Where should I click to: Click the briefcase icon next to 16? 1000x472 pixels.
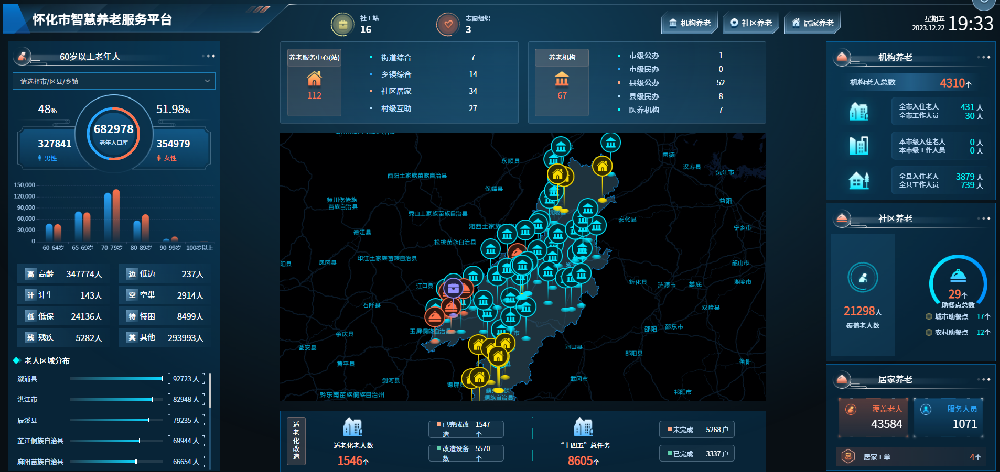tap(340, 24)
